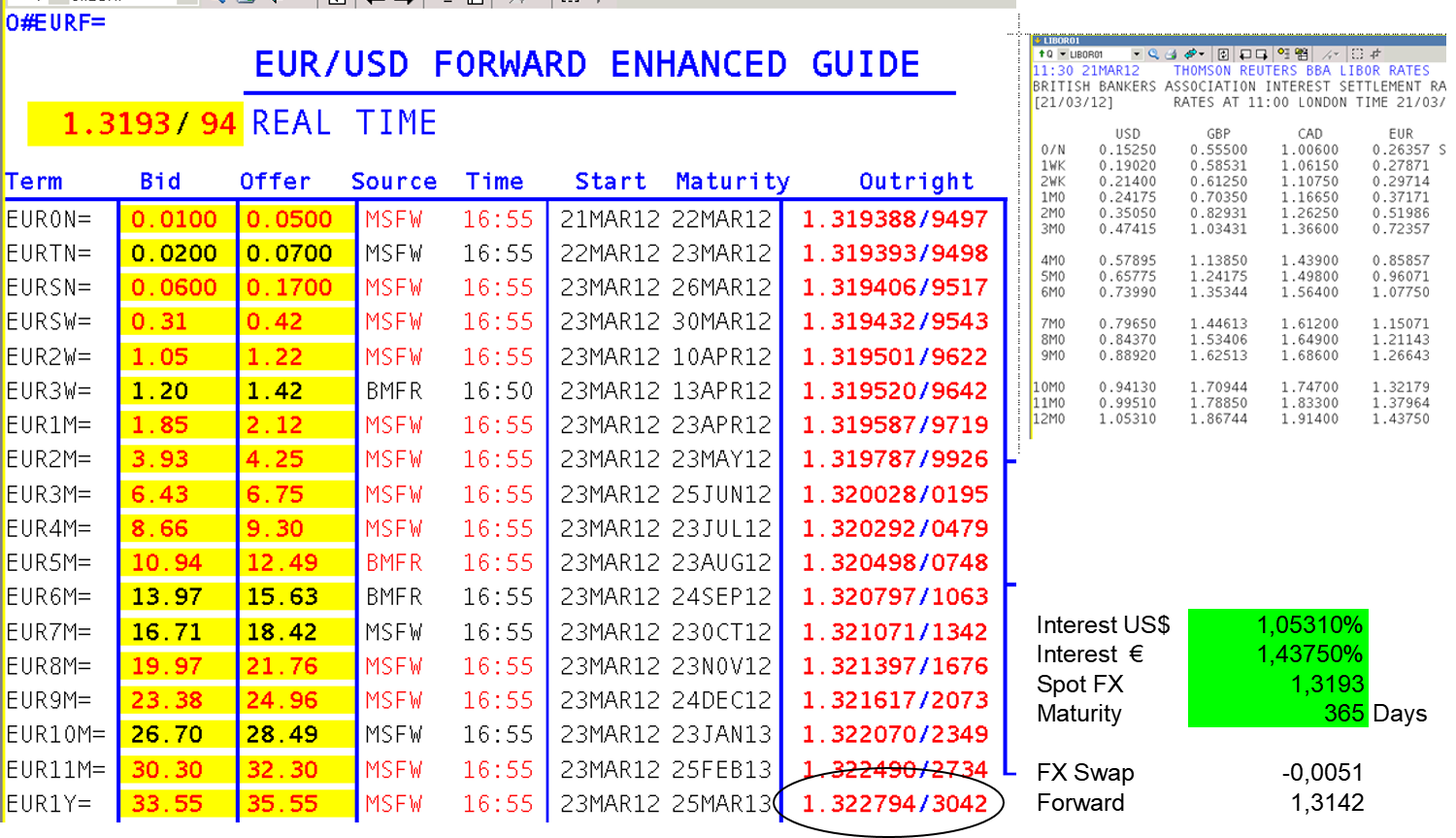Click the up/down scroll page icon in LIBOR01
This screenshot has height=838, width=1456.
coord(1223,54)
